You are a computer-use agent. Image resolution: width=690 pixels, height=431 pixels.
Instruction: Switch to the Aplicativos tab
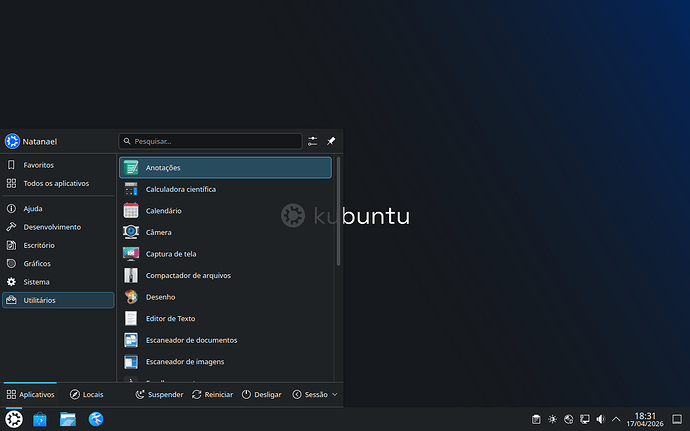click(x=30, y=394)
